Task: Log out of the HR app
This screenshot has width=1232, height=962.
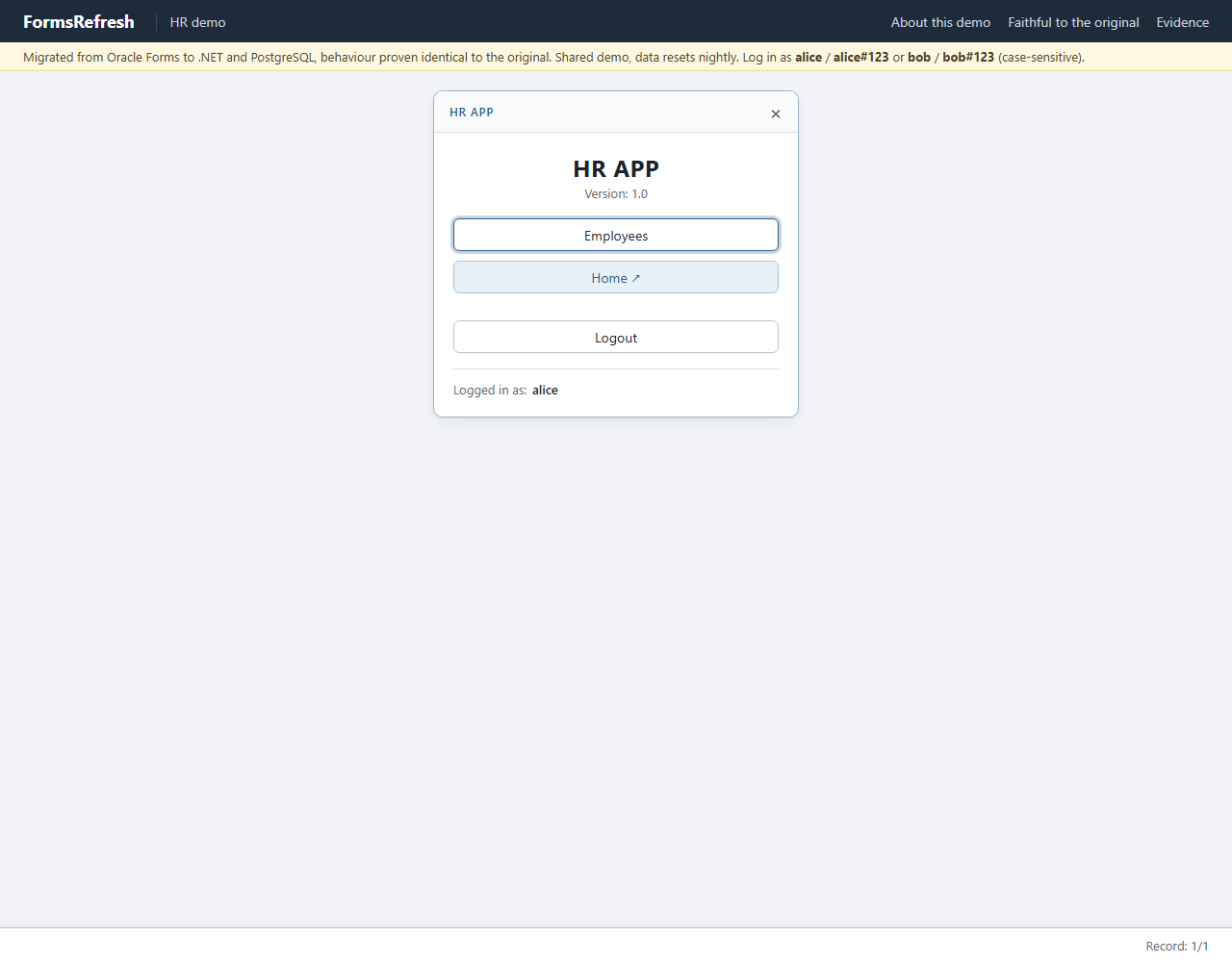Action: click(616, 337)
